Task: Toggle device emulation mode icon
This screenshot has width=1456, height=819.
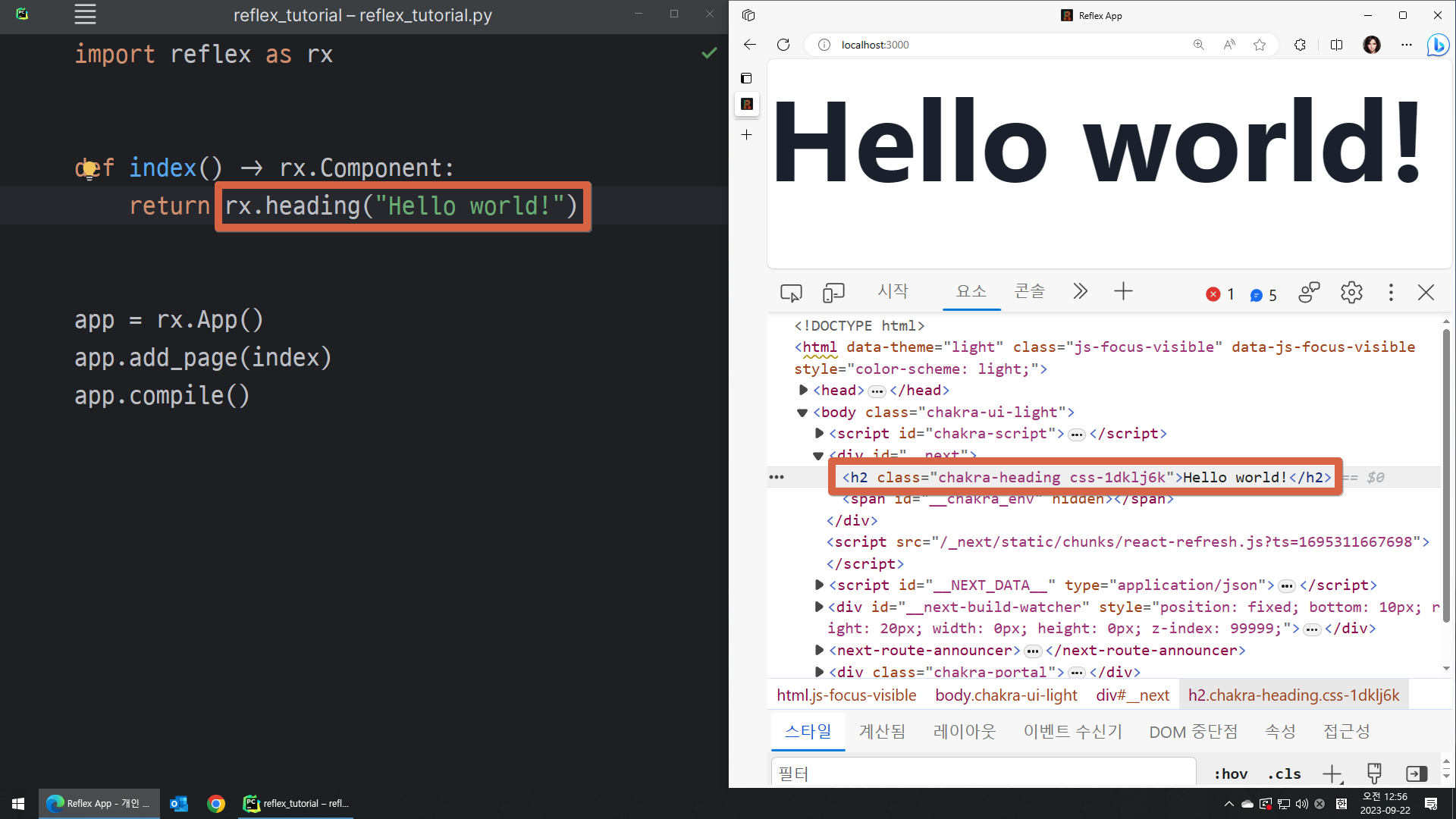Action: pyautogui.click(x=833, y=292)
